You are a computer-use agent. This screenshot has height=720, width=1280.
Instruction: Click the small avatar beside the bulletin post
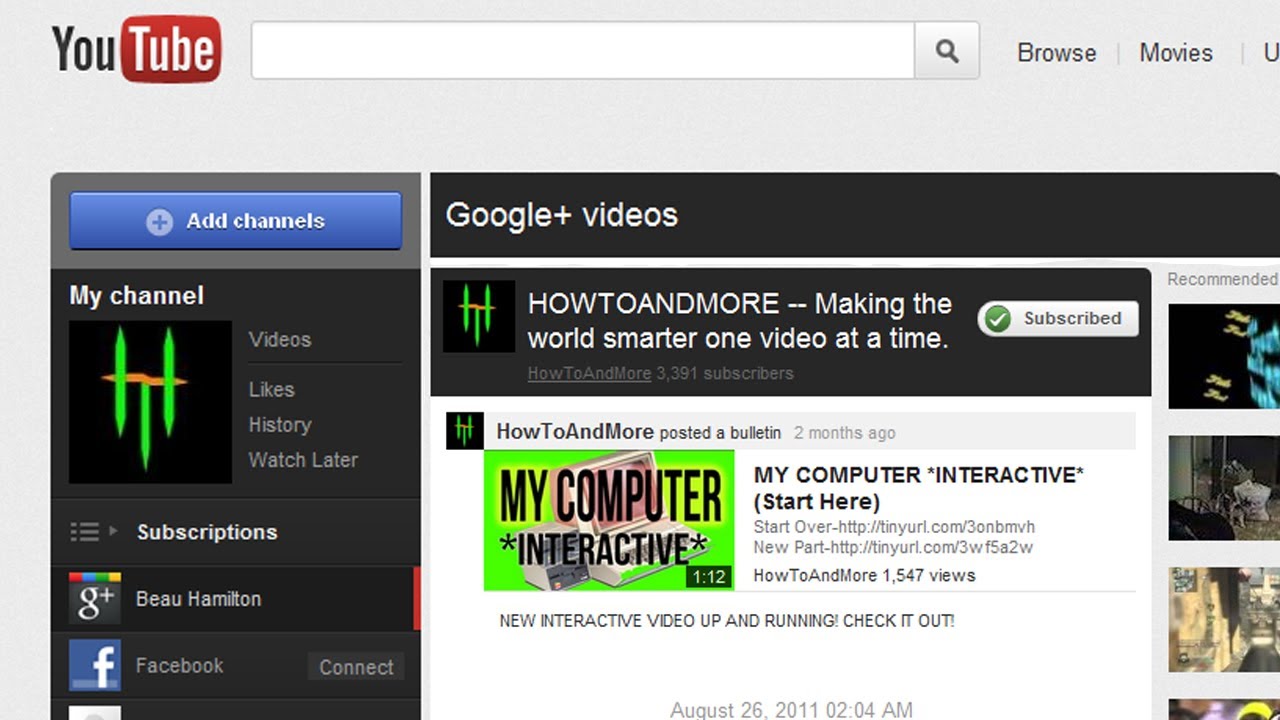(x=465, y=431)
